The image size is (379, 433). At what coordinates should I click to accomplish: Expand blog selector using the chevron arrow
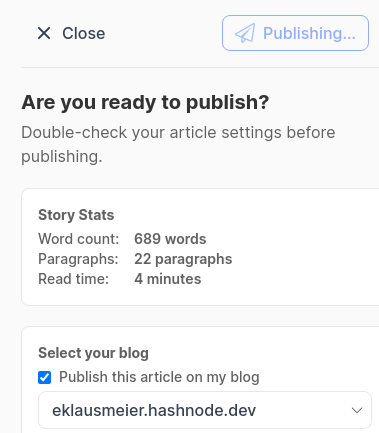click(357, 410)
